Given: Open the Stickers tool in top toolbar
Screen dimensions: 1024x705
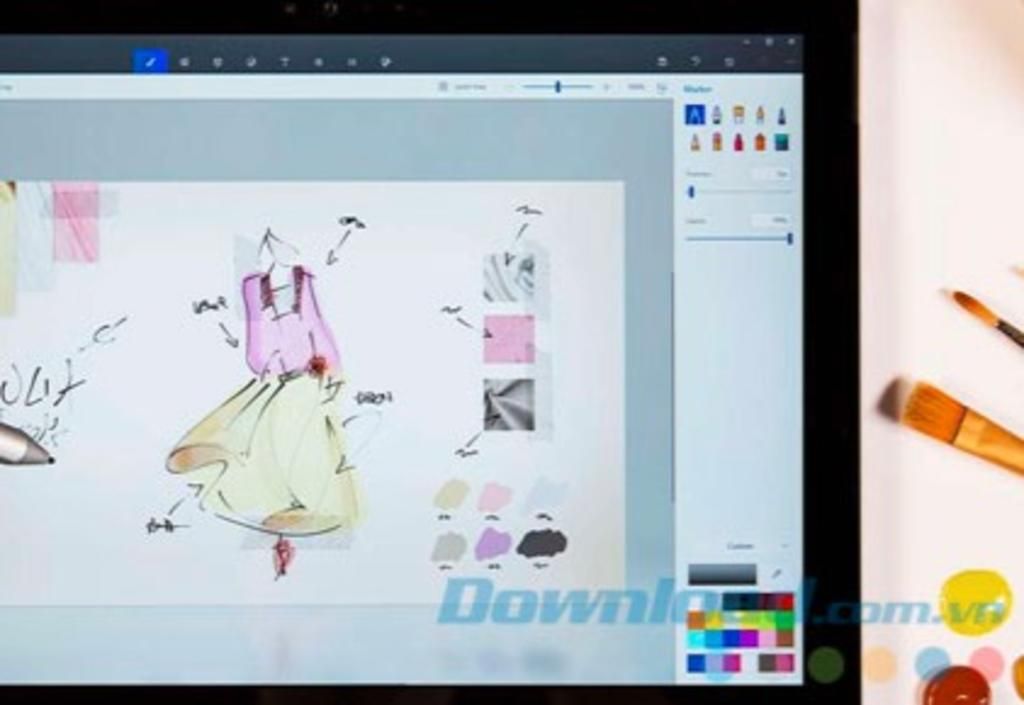Looking at the screenshot, I should click(x=251, y=62).
